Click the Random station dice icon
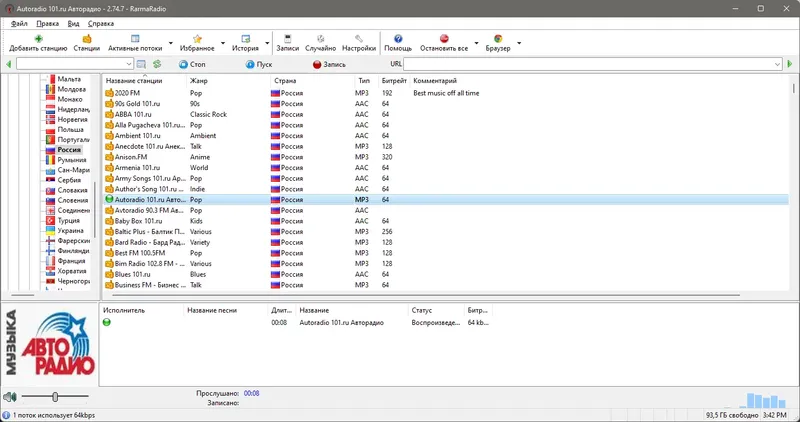This screenshot has width=800, height=422. [x=320, y=39]
